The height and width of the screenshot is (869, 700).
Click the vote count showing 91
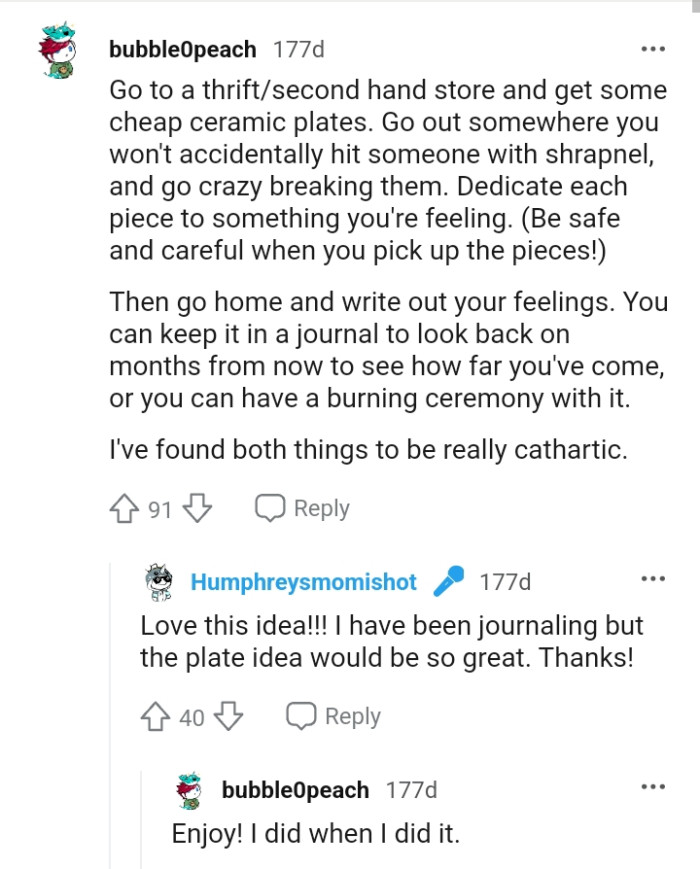[x=160, y=508]
